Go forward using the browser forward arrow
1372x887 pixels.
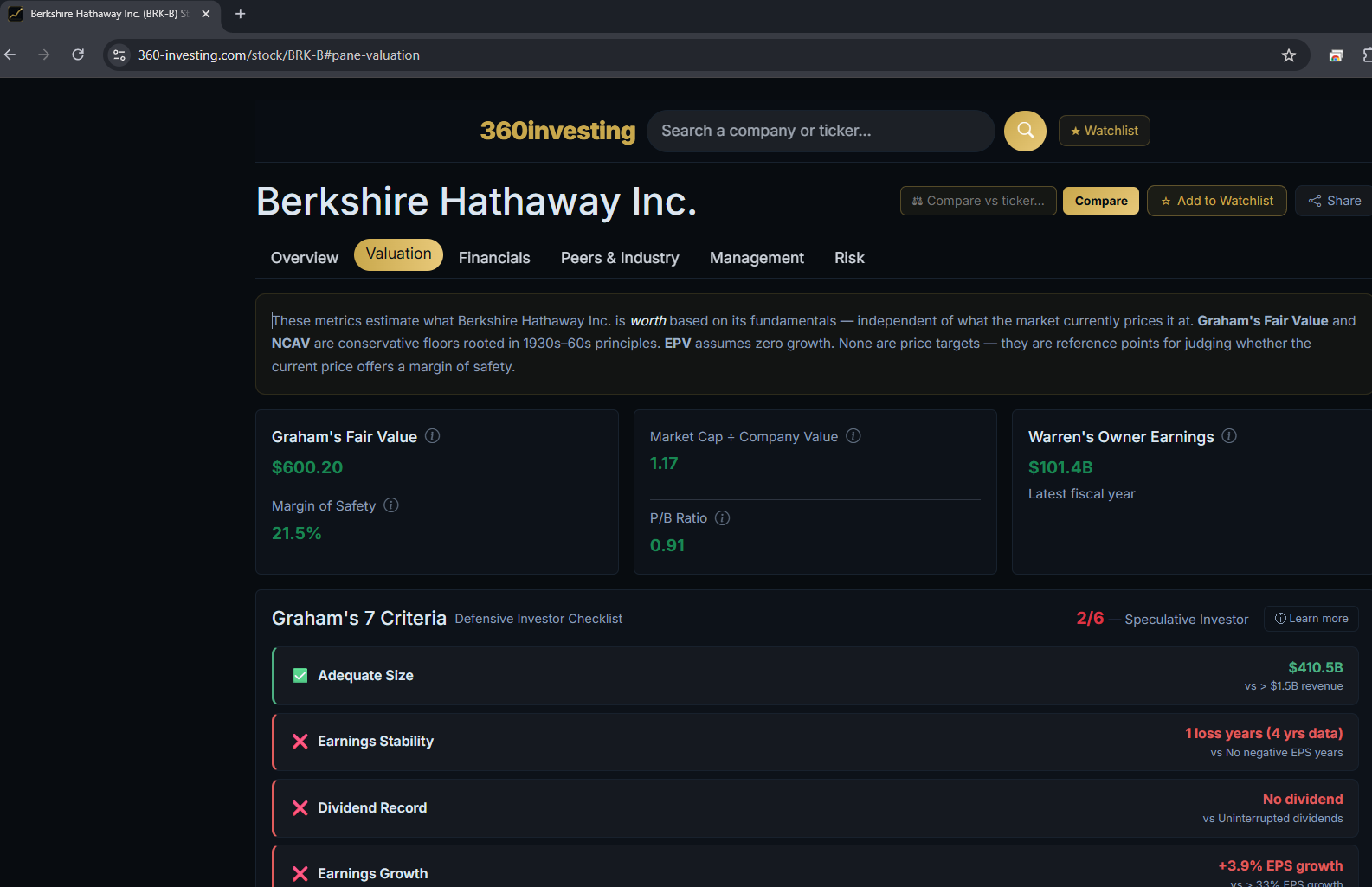(x=44, y=55)
